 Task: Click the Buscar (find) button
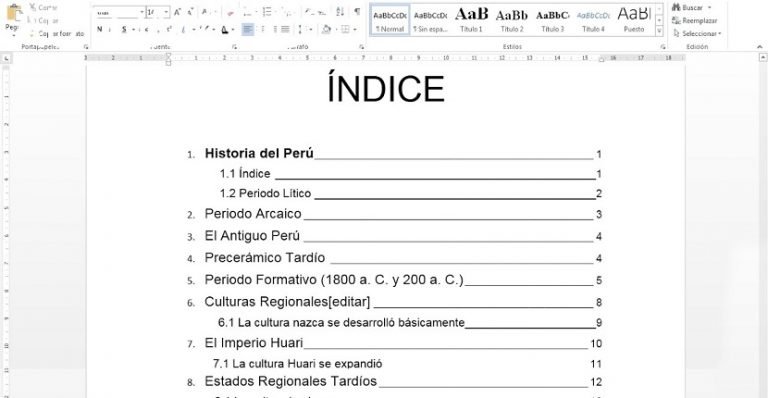[x=687, y=7]
